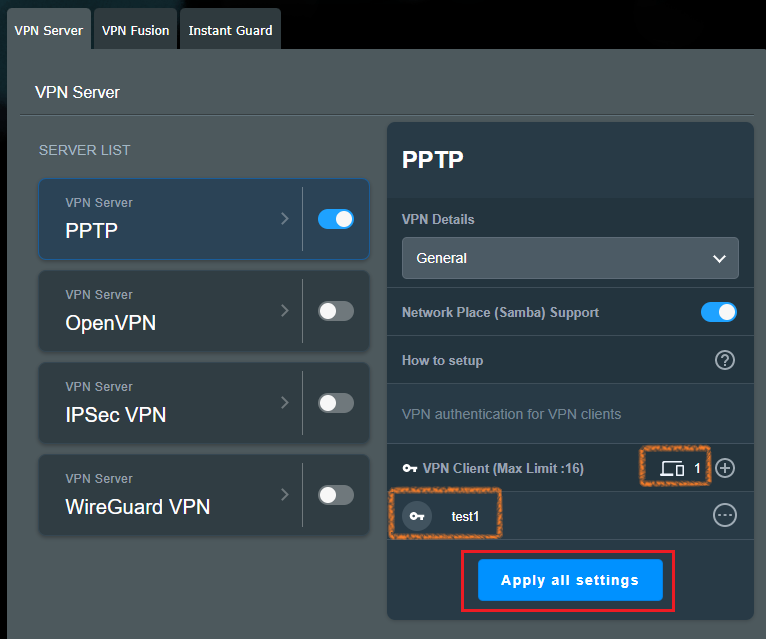Click the PPTP panel heading
The width and height of the screenshot is (766, 639).
tap(432, 160)
